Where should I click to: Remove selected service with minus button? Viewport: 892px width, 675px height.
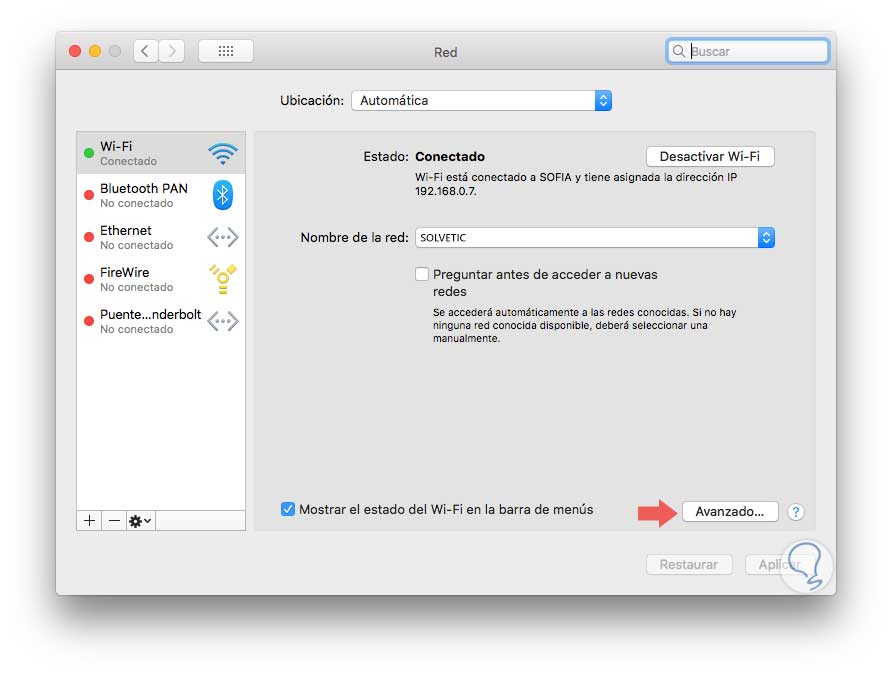[x=114, y=521]
